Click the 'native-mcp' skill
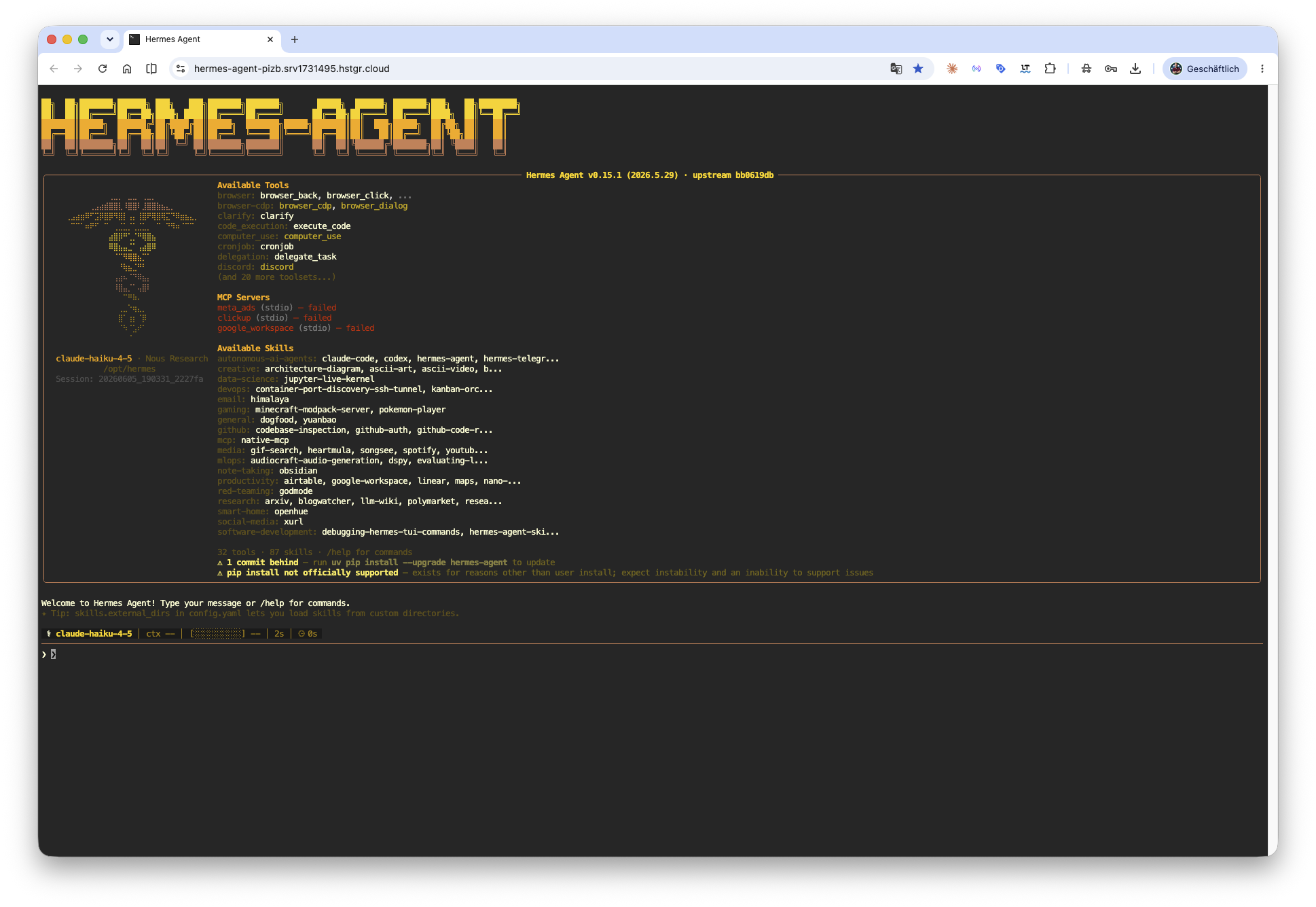Image resolution: width=1316 pixels, height=907 pixels. coord(265,440)
